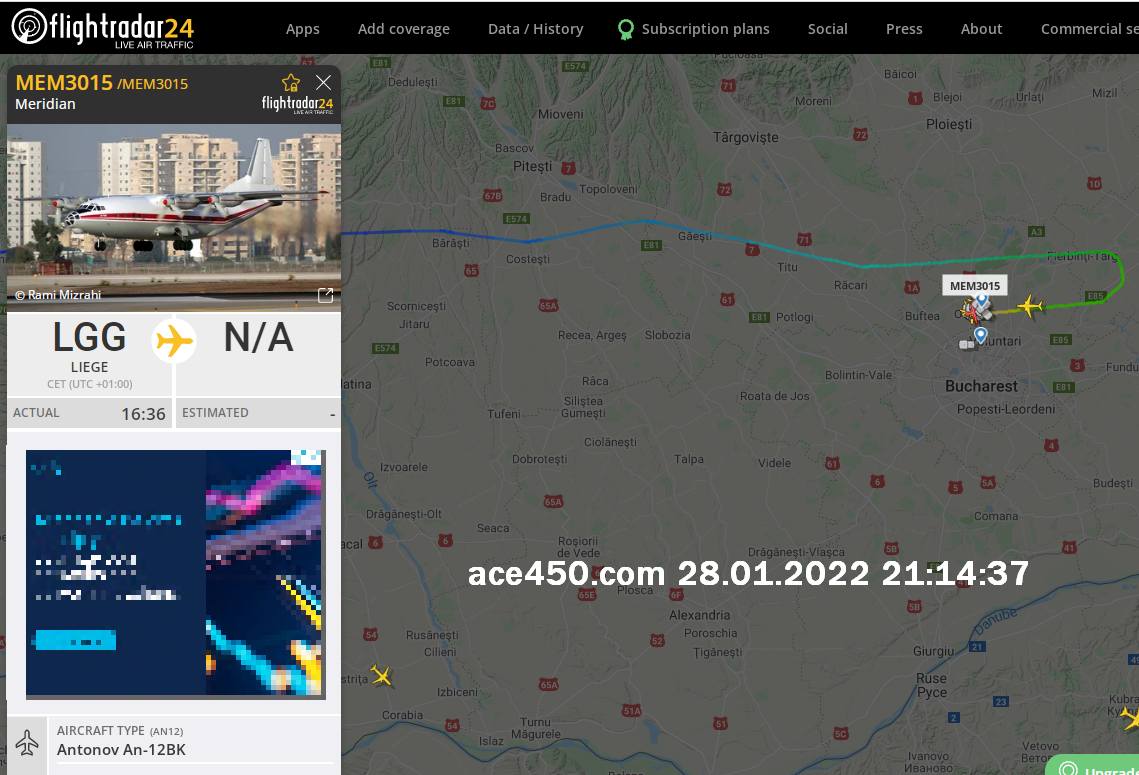
Task: Open the Data / History menu
Action: [x=535, y=29]
